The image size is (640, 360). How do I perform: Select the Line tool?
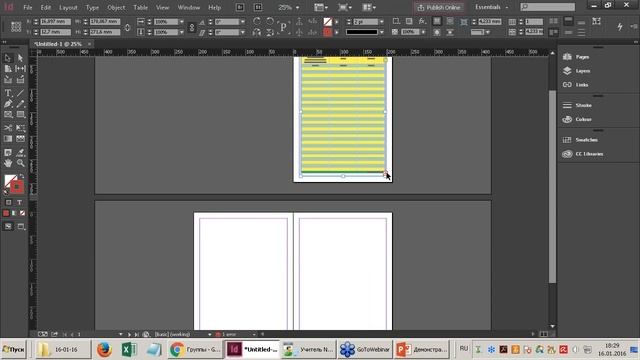pyautogui.click(x=20, y=93)
